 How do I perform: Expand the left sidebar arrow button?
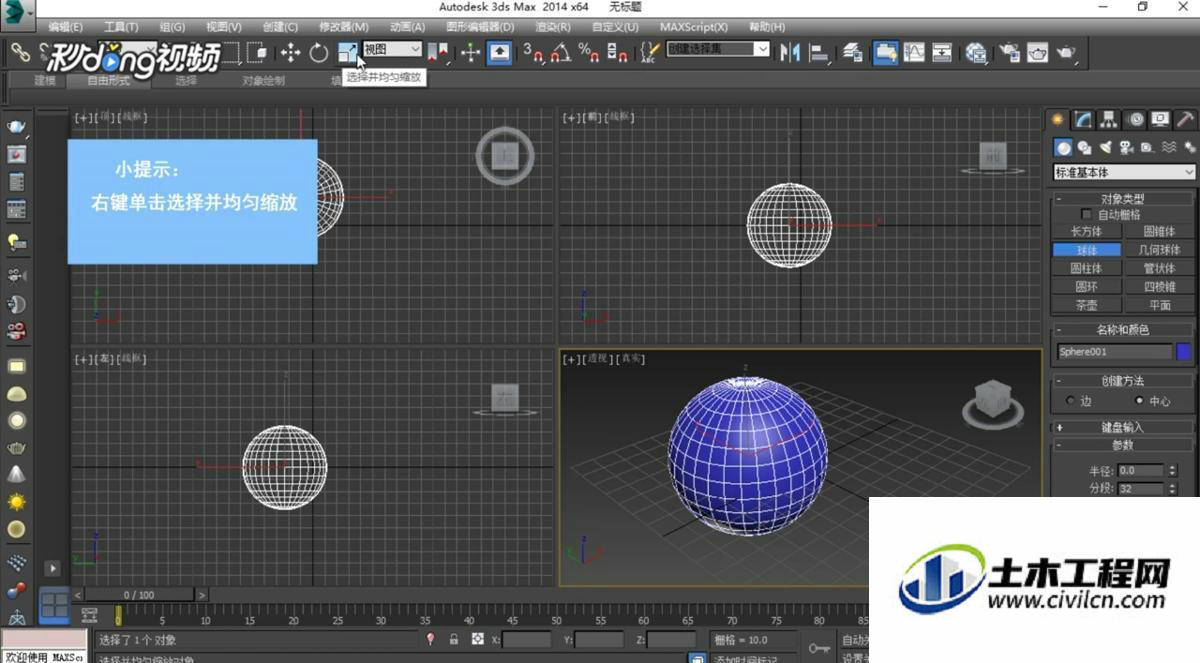(53, 568)
